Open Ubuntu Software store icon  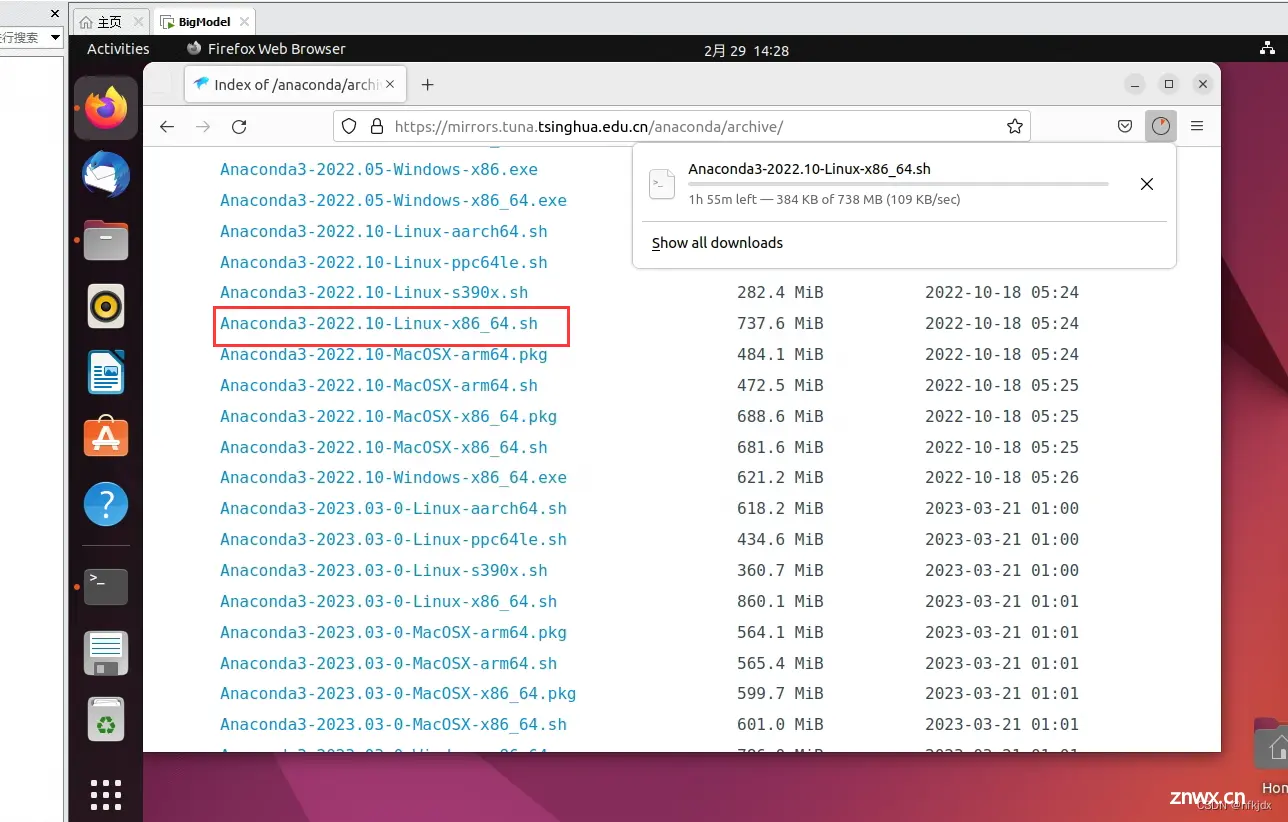point(106,438)
